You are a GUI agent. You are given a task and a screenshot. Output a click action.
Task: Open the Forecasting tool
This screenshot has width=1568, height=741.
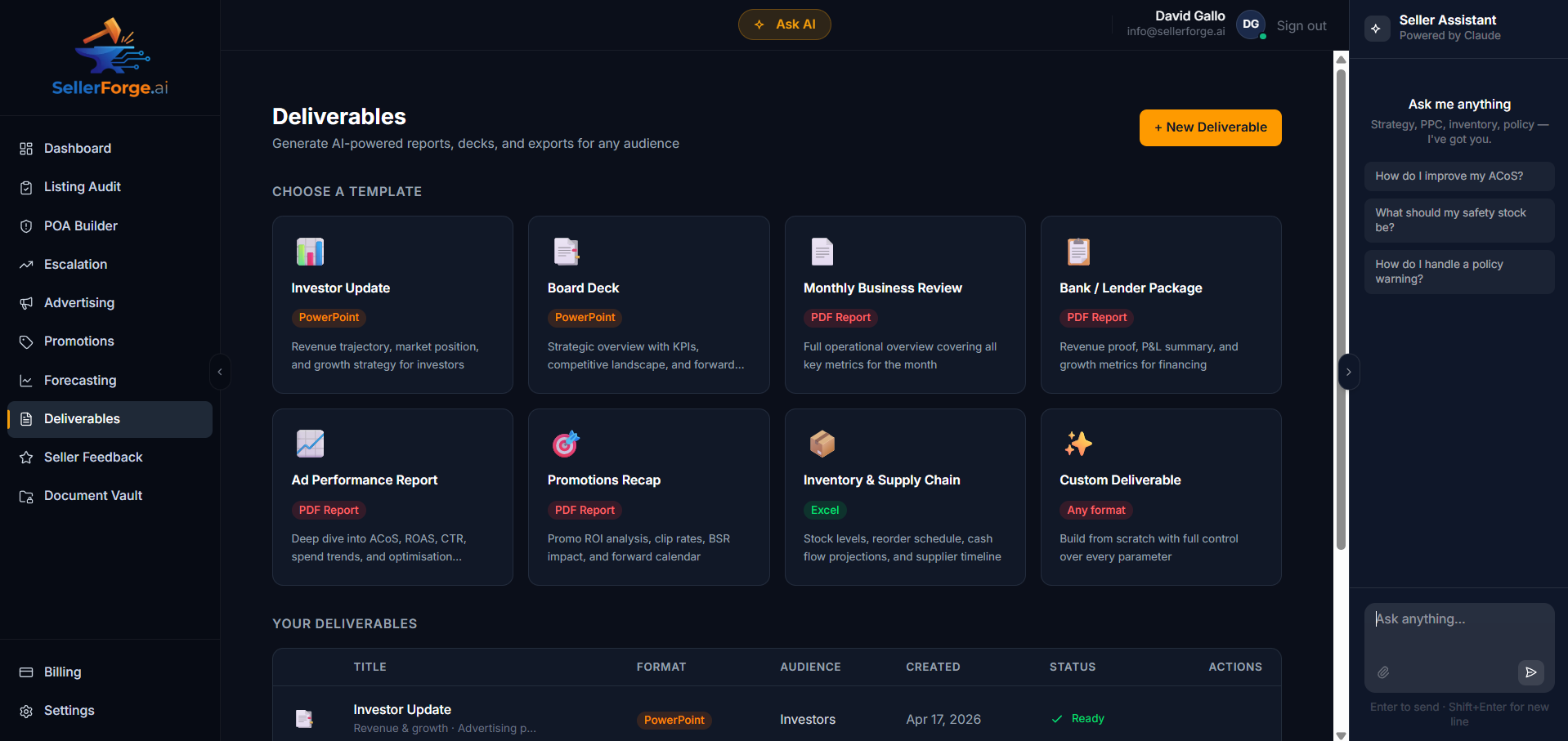click(80, 380)
